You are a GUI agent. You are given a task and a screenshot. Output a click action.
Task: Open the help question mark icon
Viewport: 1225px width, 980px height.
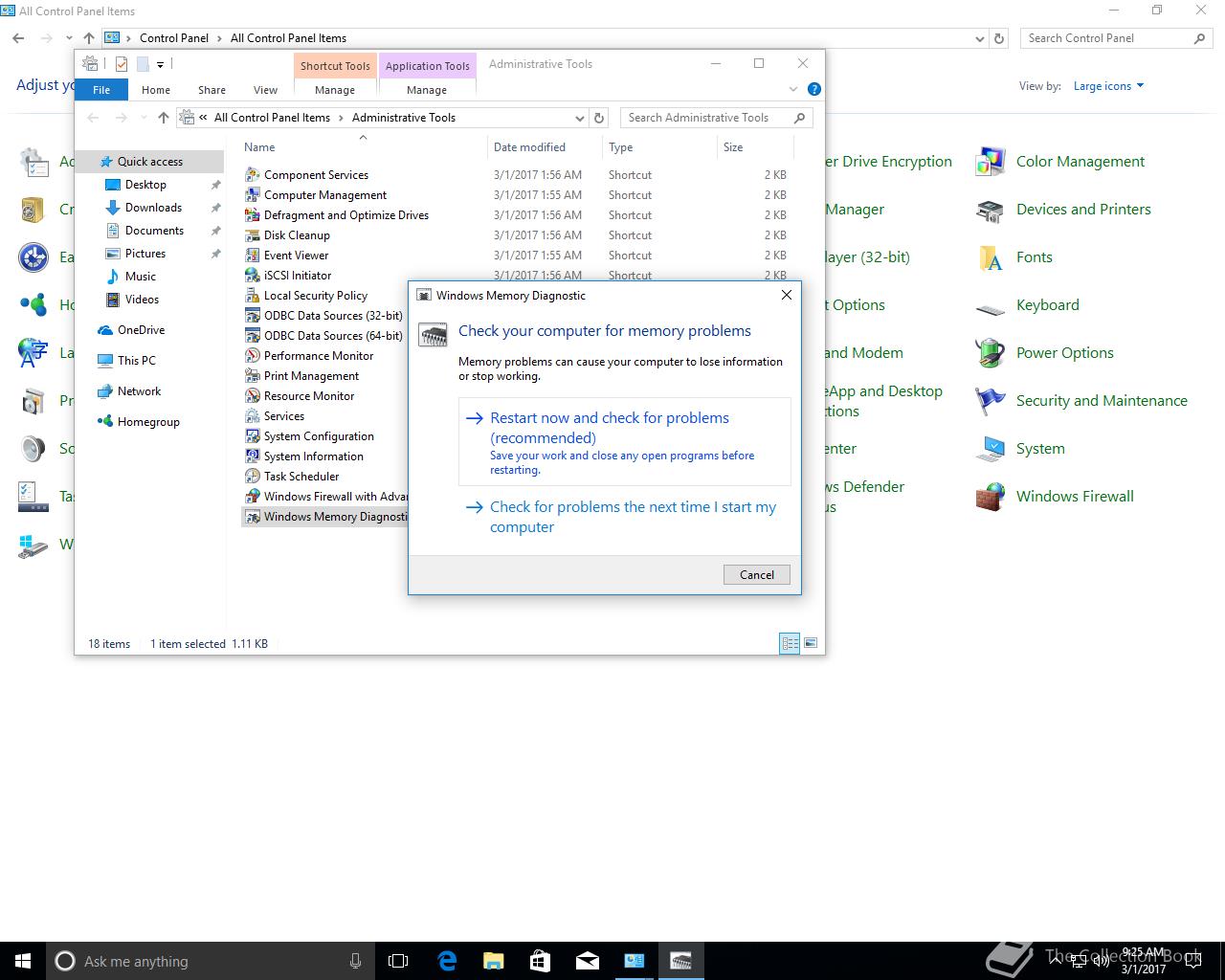pos(813,89)
